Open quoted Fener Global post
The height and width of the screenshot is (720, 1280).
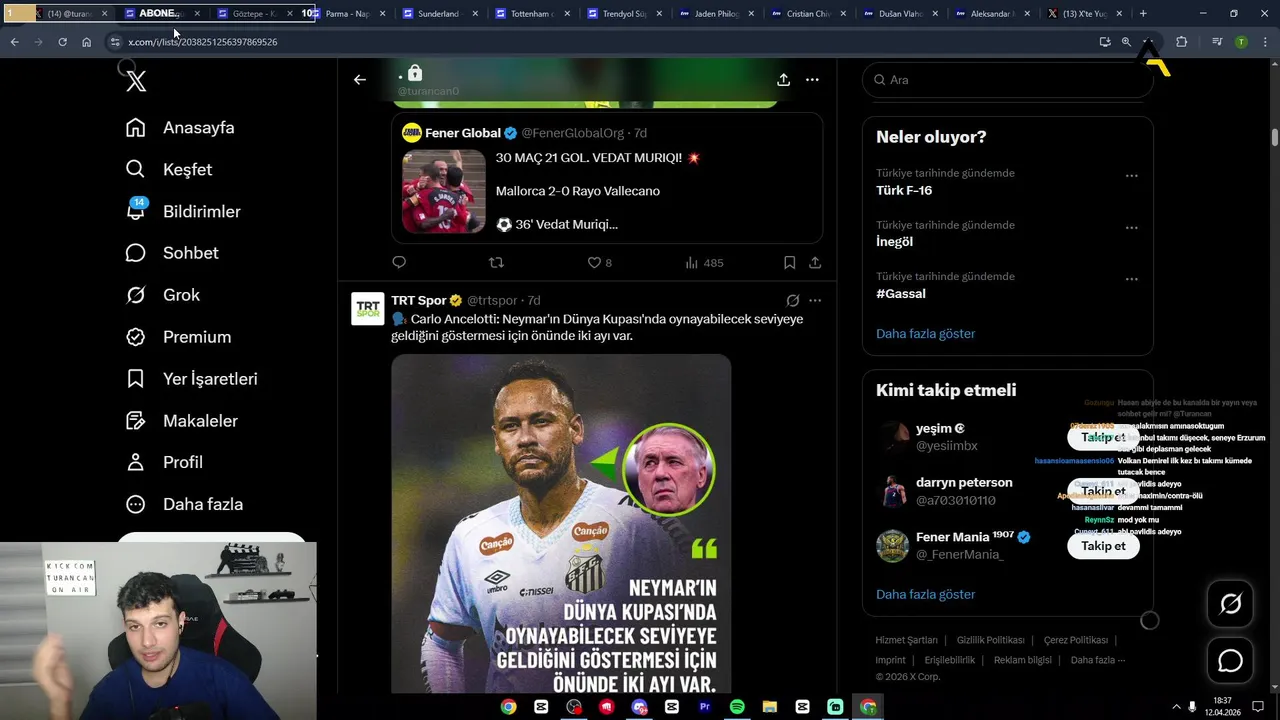tap(607, 178)
